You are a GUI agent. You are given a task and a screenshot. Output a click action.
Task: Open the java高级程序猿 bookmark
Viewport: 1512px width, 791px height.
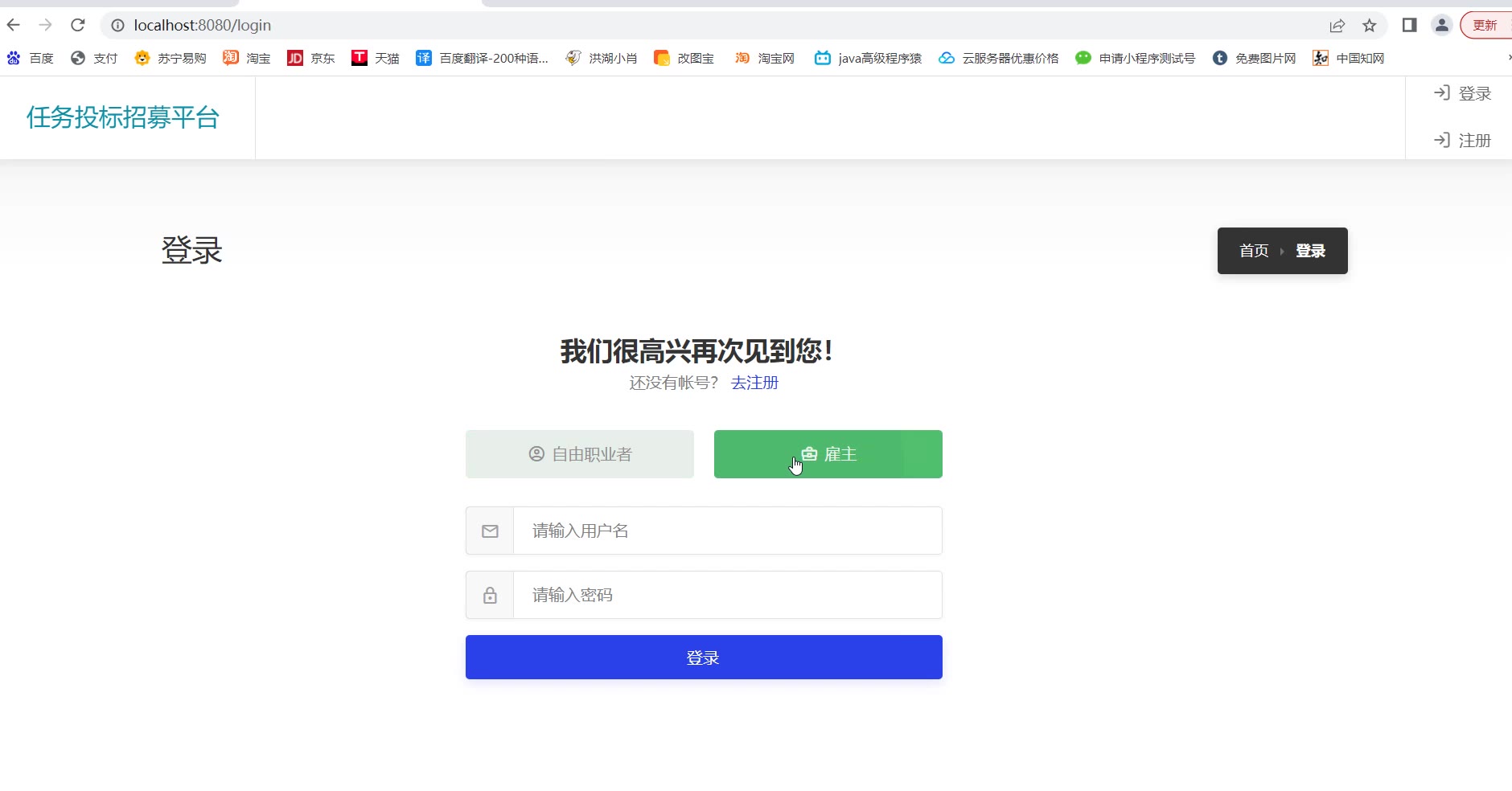pos(869,58)
